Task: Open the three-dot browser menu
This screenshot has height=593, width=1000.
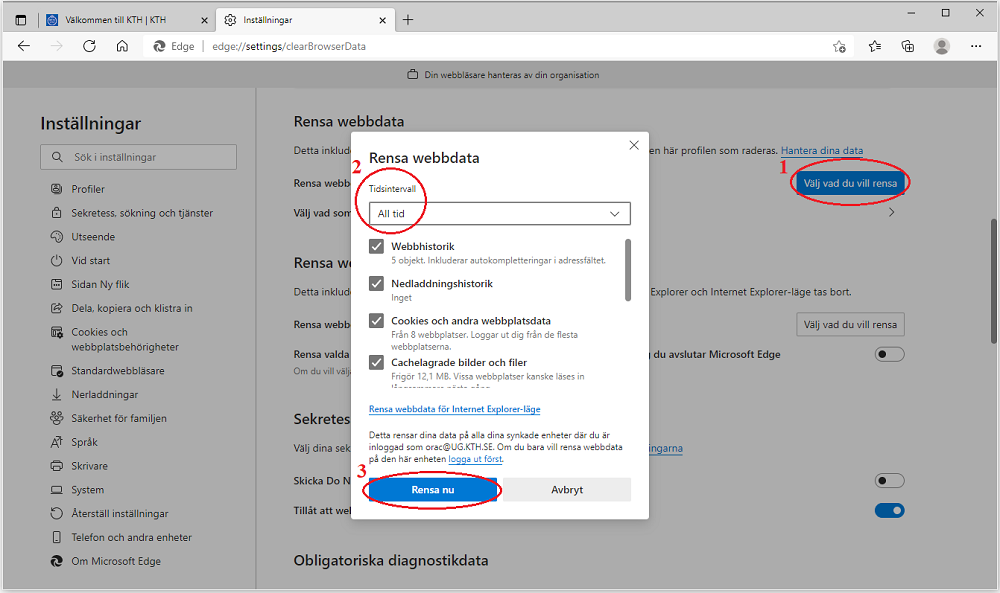Action: [976, 46]
